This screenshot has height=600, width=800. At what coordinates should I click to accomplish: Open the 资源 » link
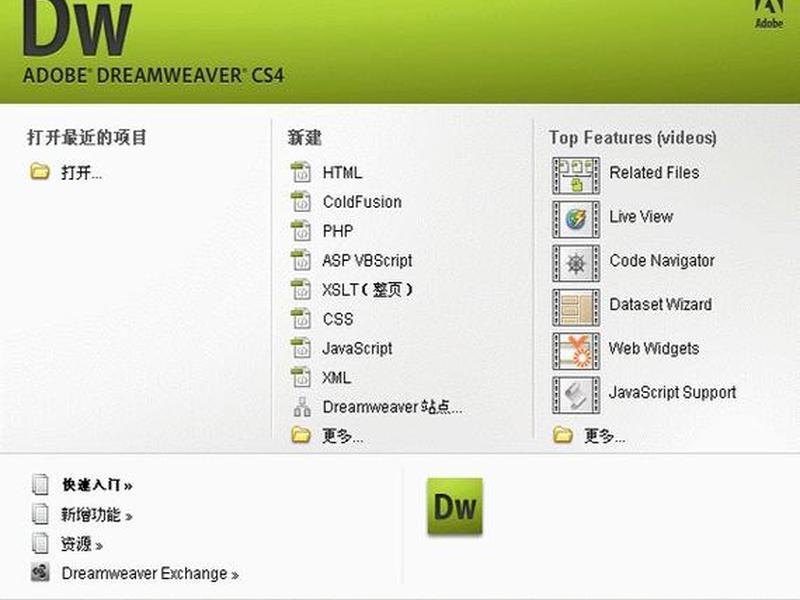(82, 544)
